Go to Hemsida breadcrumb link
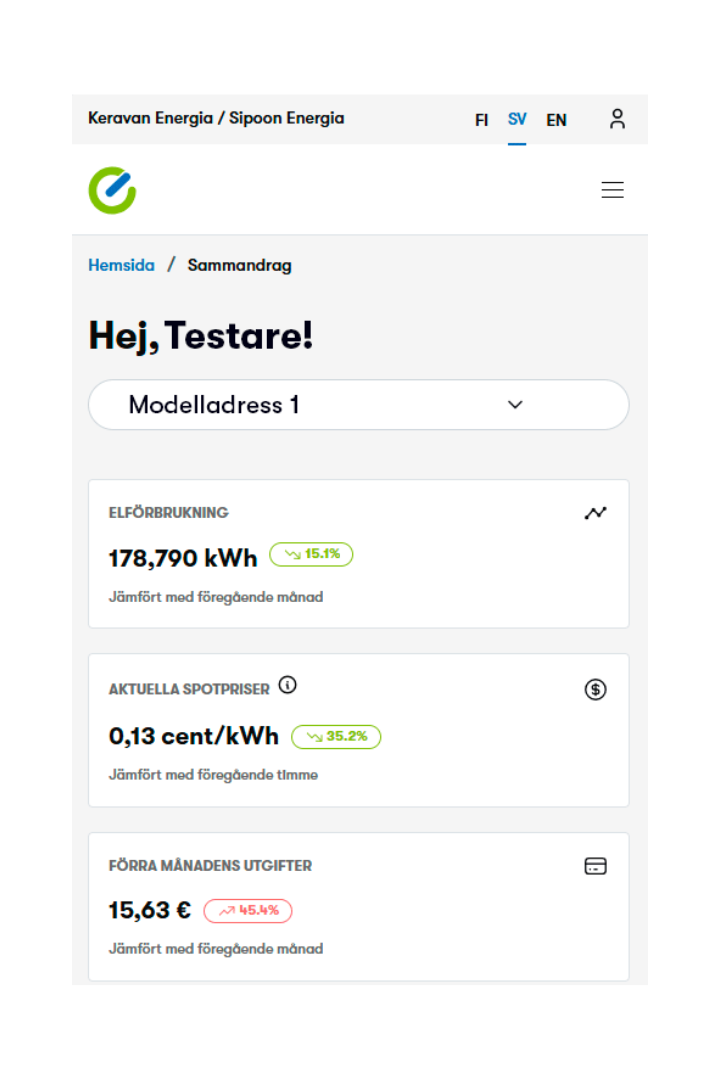The width and height of the screenshot is (720, 1080). coord(121,265)
